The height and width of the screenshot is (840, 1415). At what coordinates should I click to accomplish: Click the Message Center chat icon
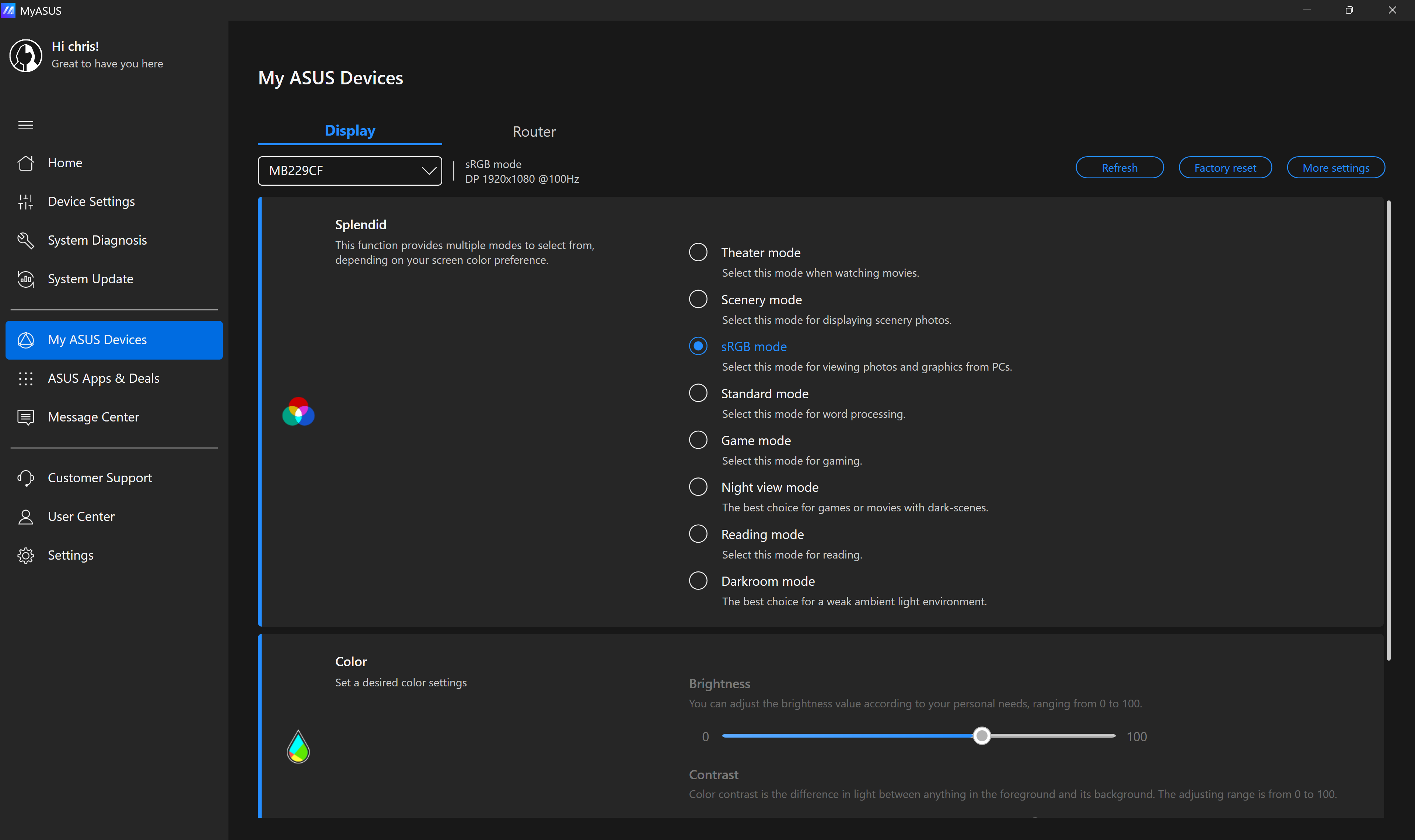[x=25, y=417]
